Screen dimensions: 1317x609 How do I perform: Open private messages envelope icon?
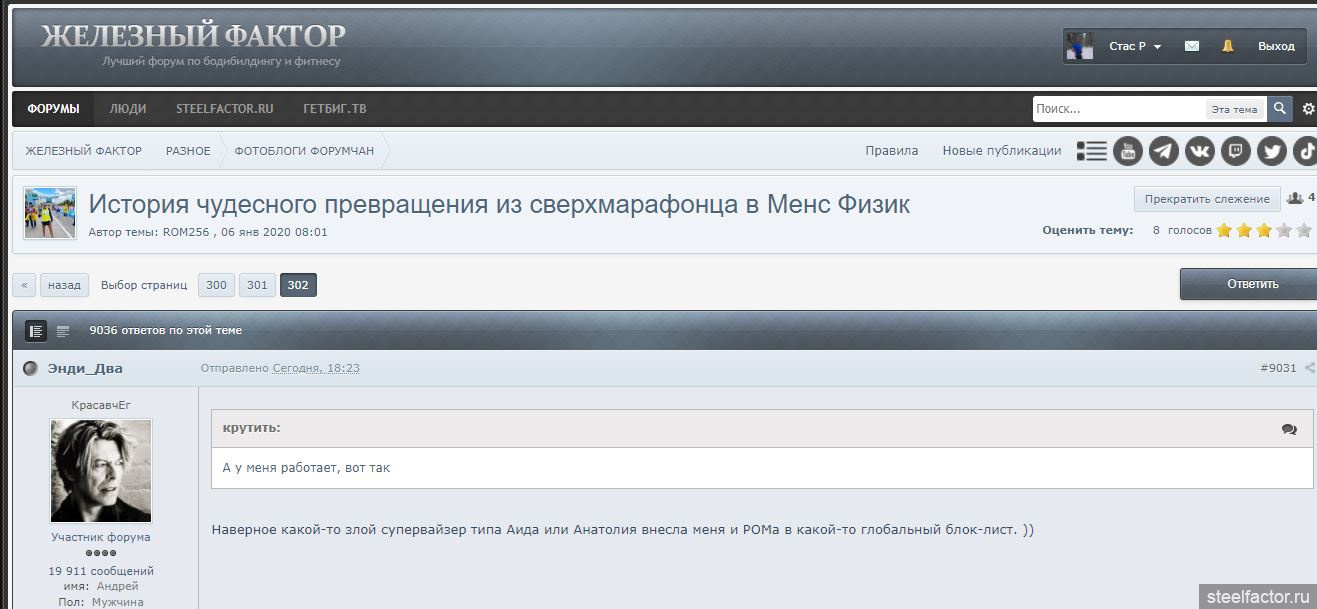click(x=1191, y=46)
